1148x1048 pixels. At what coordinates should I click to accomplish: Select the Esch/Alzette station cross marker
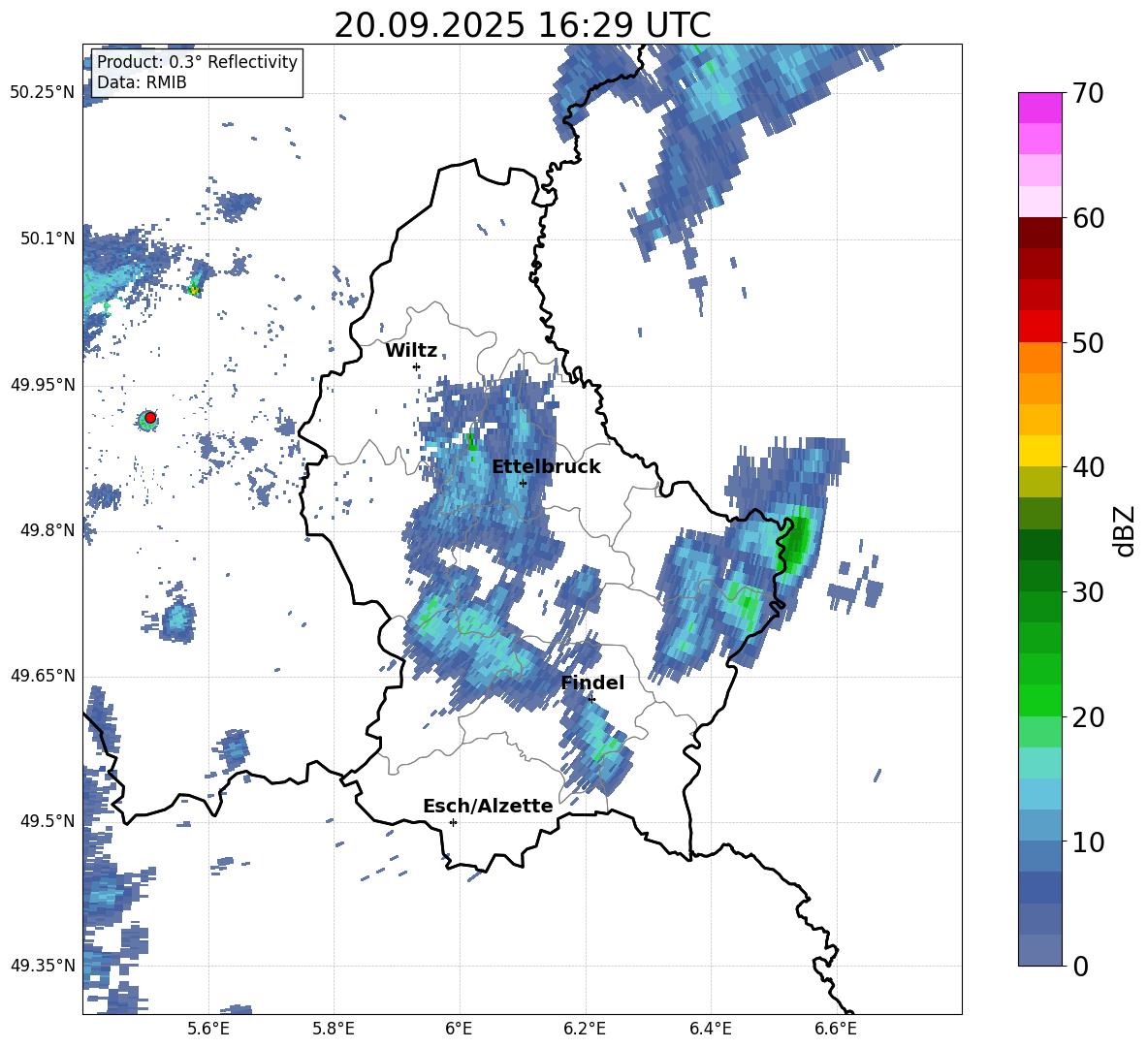(453, 822)
